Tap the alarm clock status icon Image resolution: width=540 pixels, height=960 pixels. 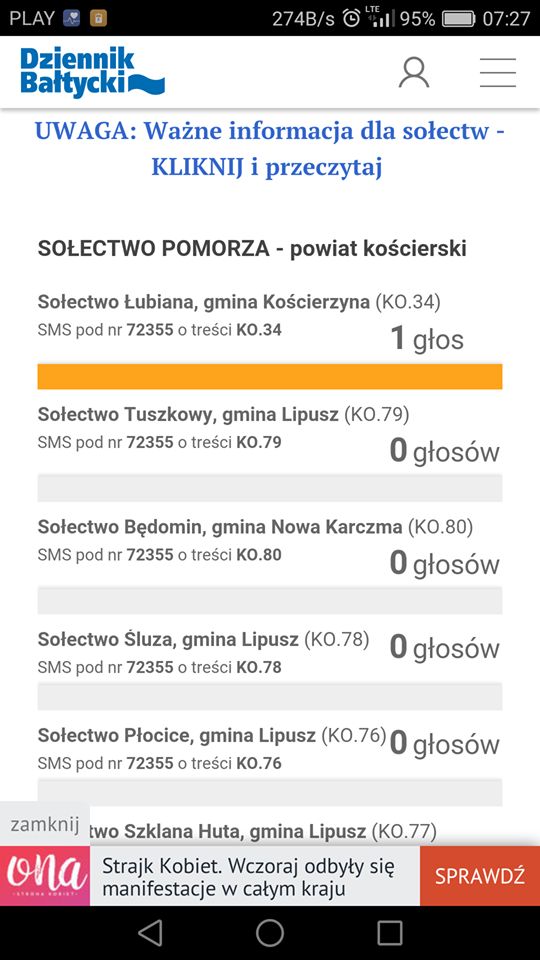[x=351, y=18]
